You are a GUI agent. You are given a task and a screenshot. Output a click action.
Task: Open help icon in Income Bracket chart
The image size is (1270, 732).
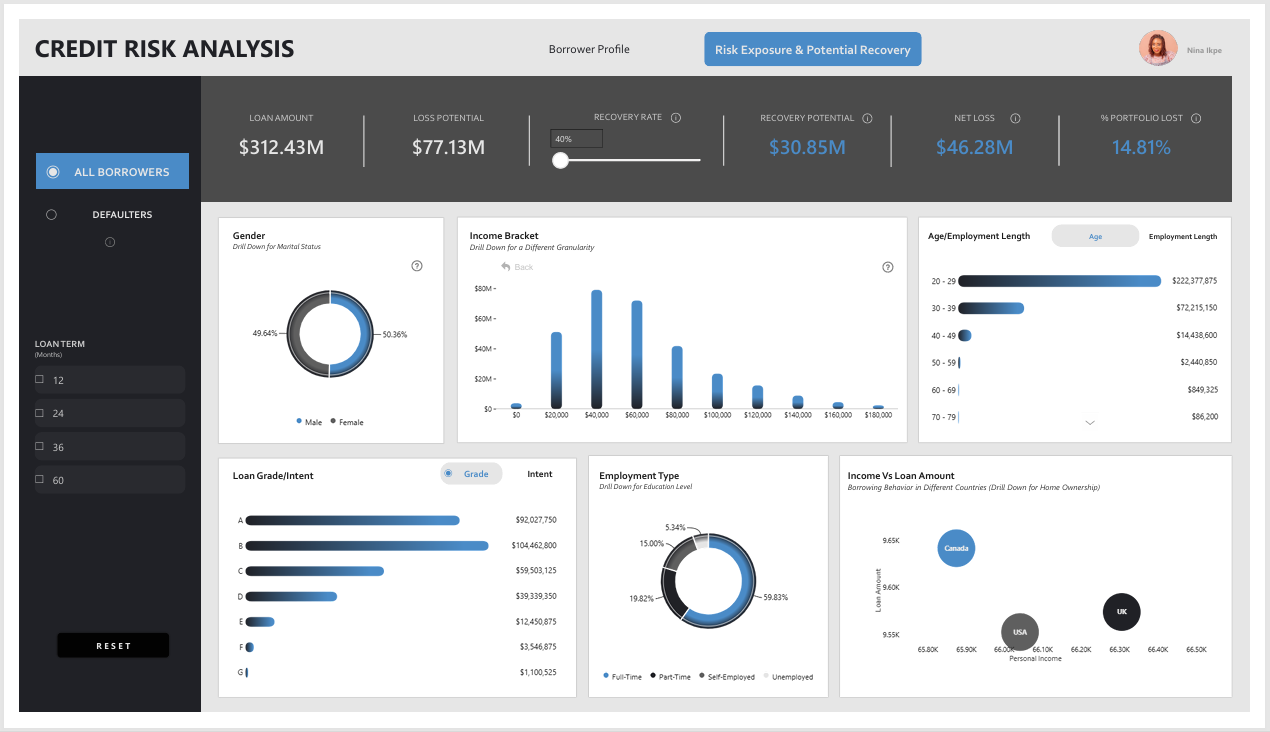click(x=887, y=267)
